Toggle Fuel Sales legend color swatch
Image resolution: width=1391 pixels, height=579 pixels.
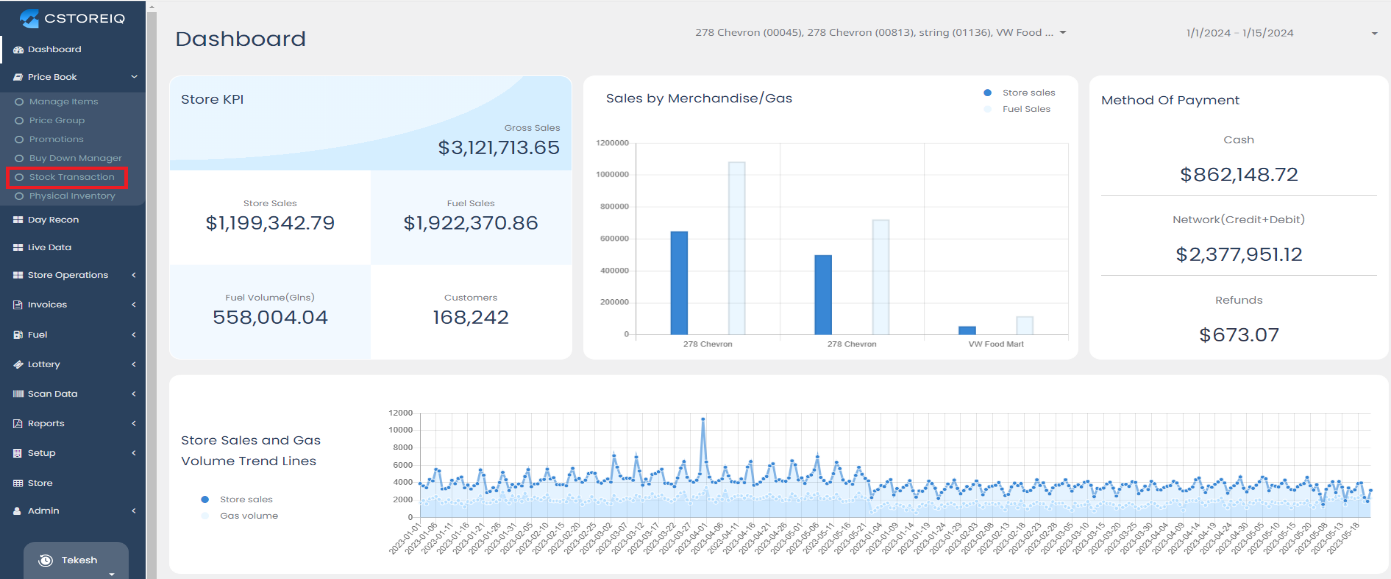[x=988, y=109]
